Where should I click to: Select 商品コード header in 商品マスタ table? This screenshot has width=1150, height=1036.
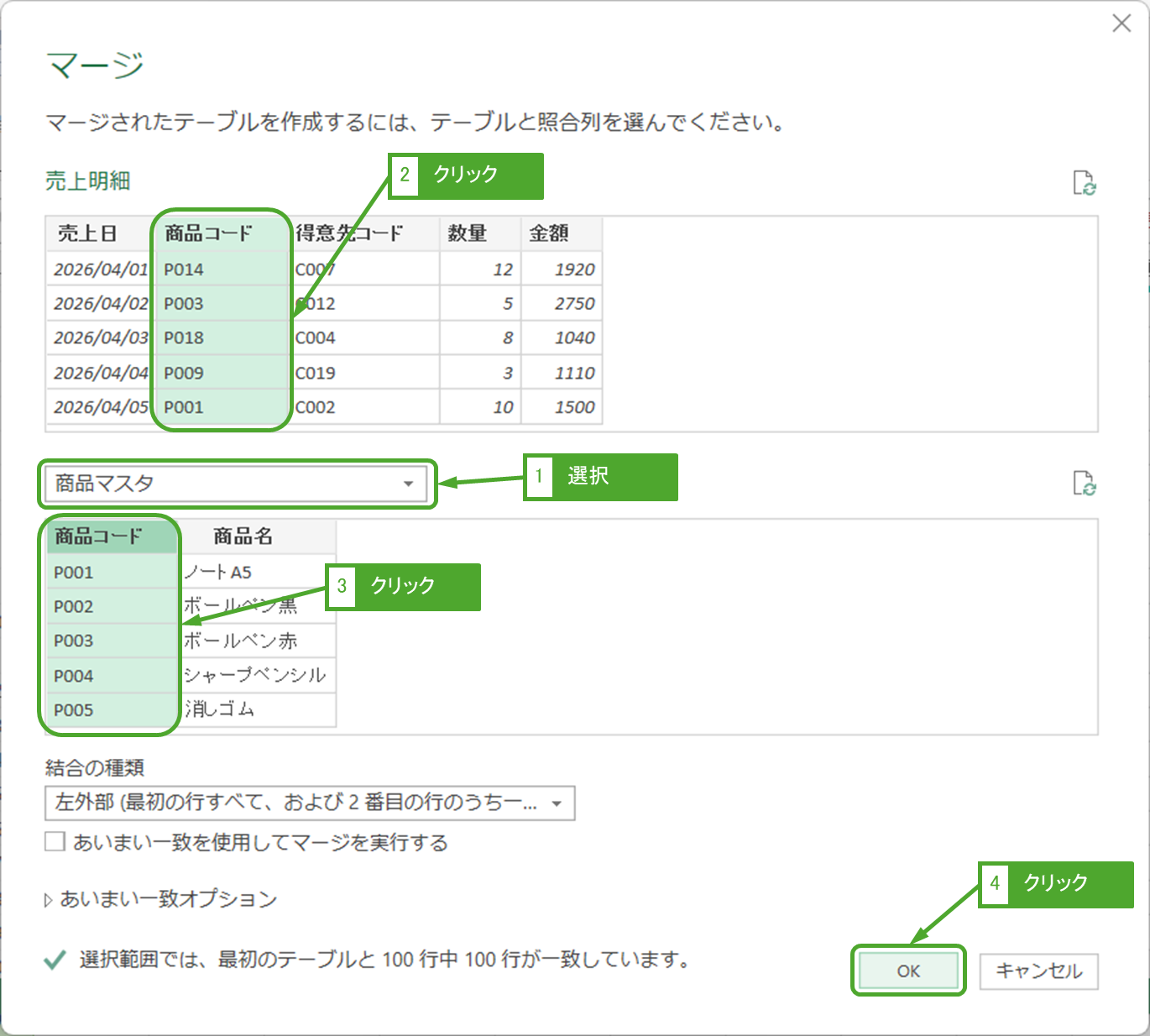pos(99,536)
